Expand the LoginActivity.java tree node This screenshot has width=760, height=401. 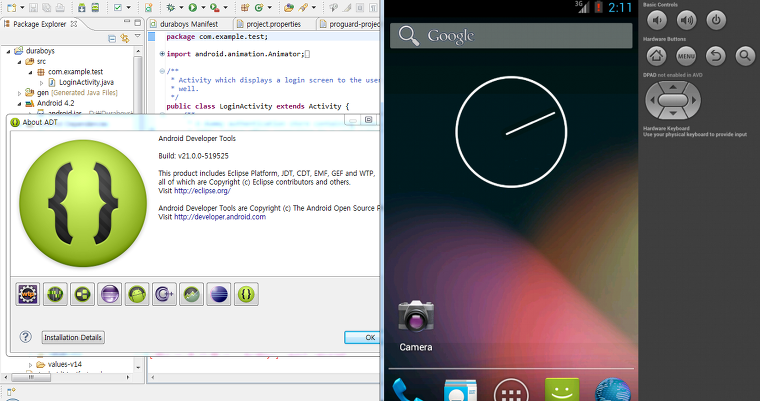coord(42,82)
